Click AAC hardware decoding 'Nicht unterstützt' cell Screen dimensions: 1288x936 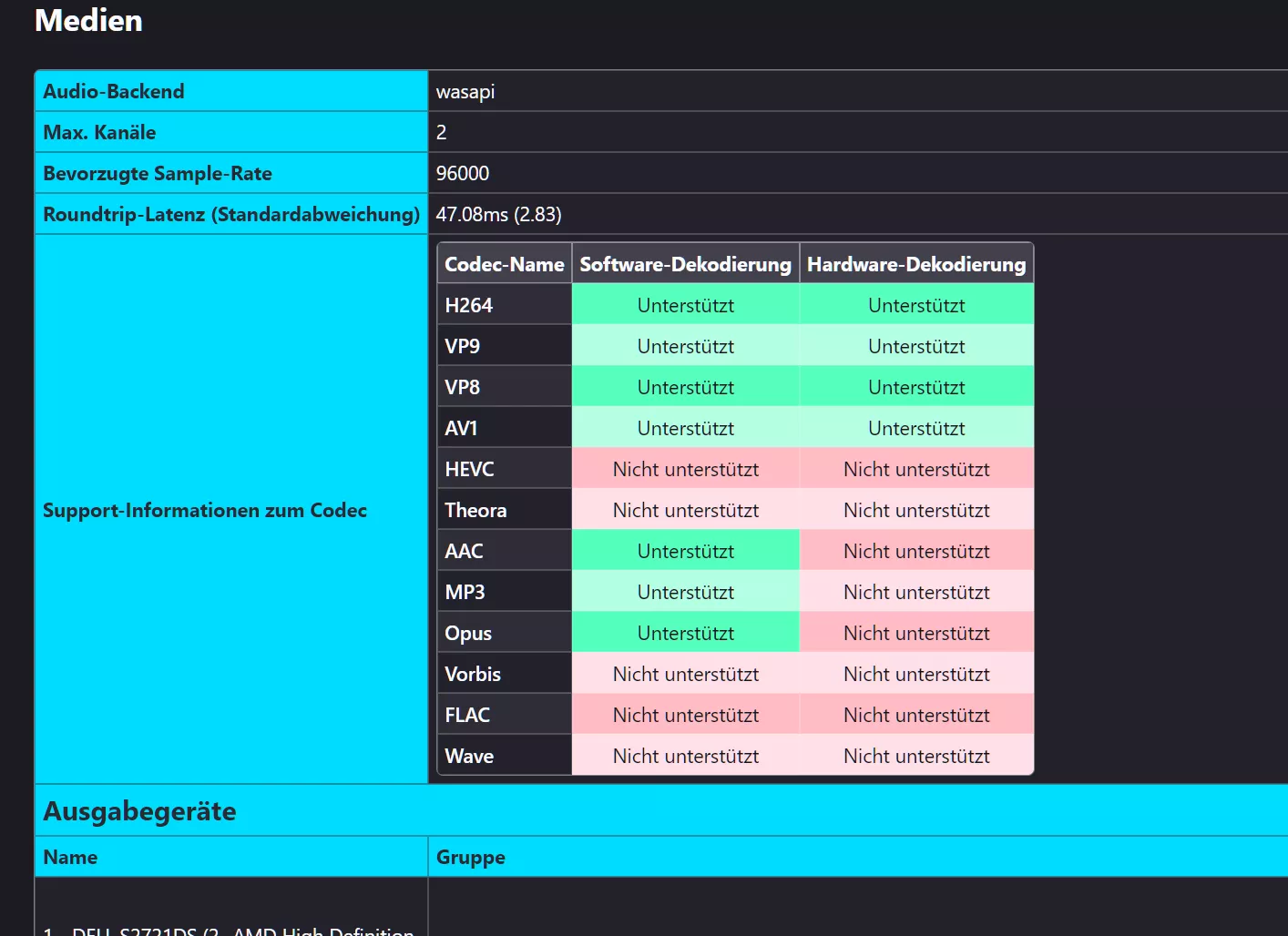coord(915,551)
